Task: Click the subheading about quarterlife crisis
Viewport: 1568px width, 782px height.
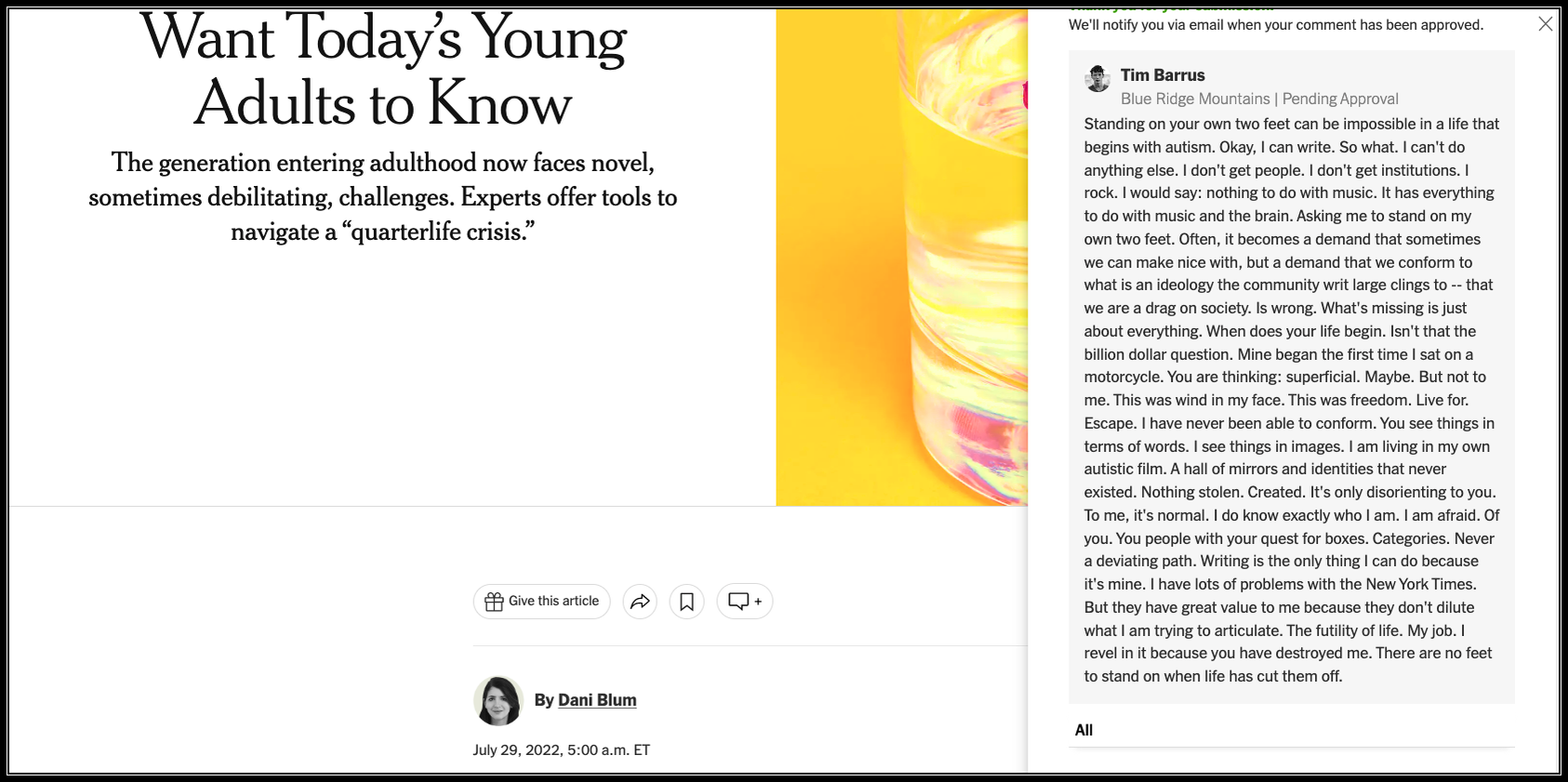Action: click(383, 197)
